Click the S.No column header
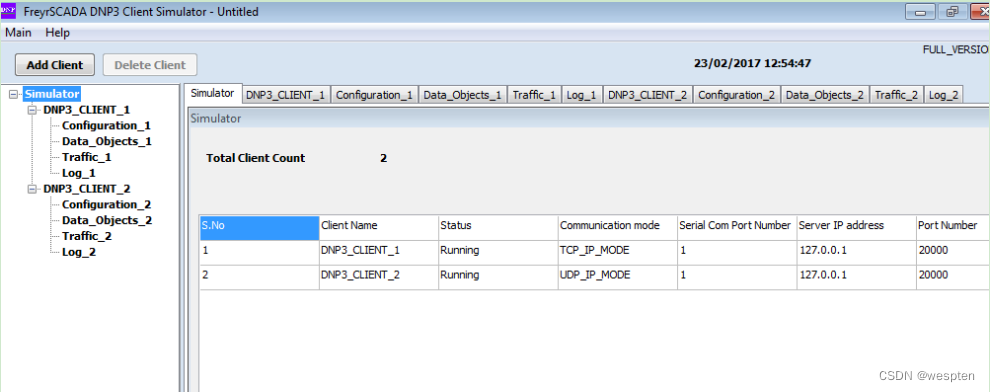The width and height of the screenshot is (990, 392). click(x=259, y=227)
